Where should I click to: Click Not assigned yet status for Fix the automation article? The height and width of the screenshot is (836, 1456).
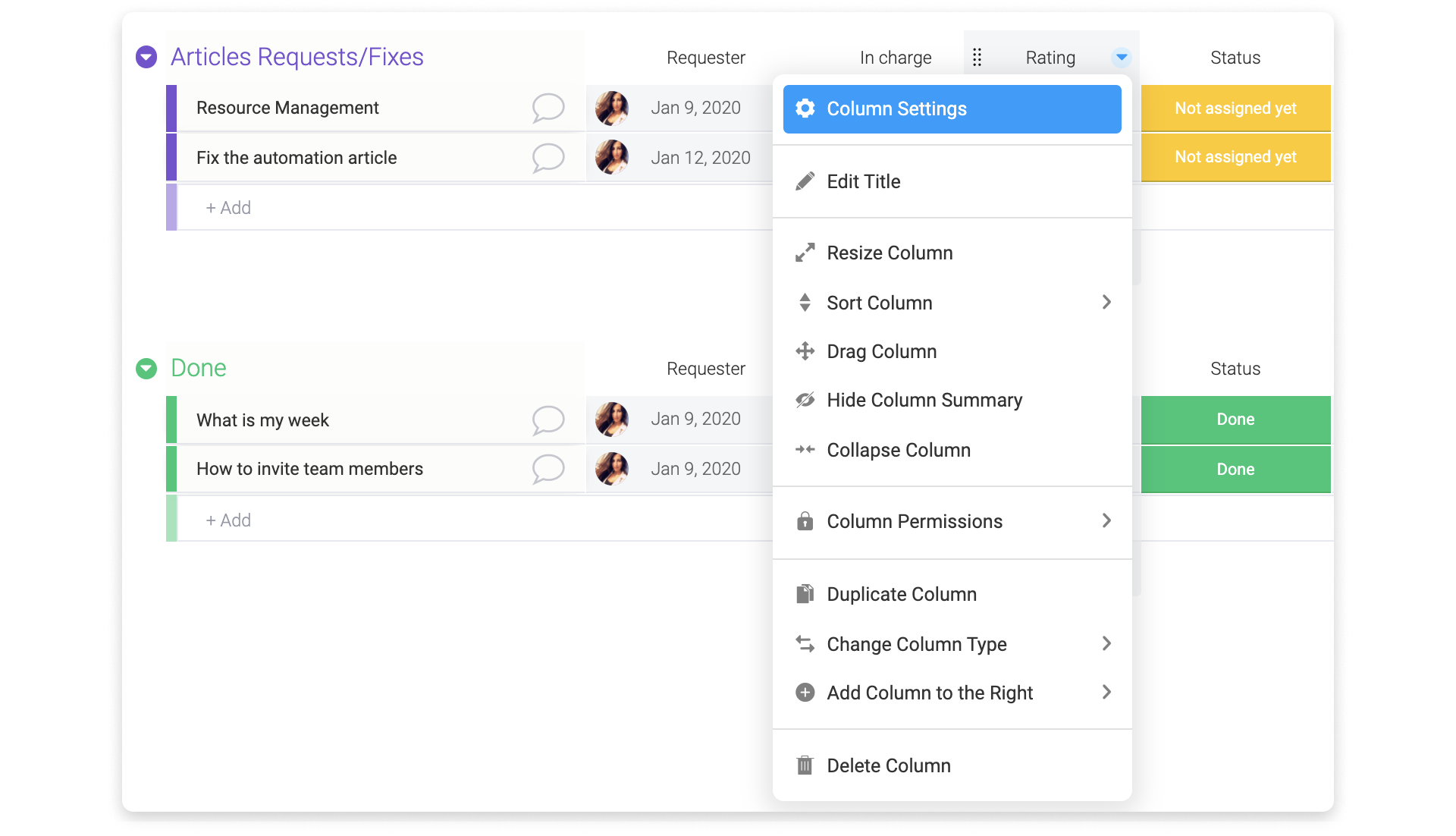click(x=1235, y=157)
